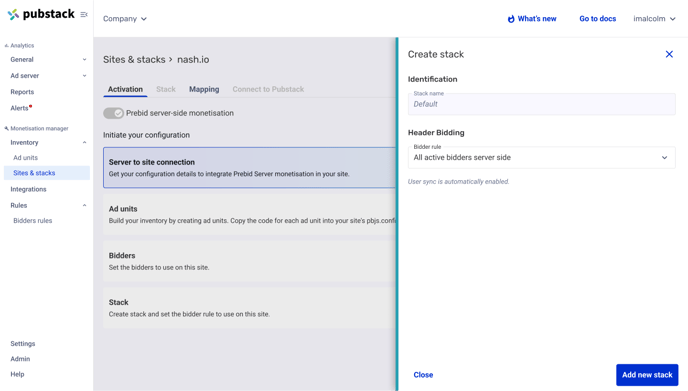Select the Stack configuration card
This screenshot has height=391, width=688.
pos(250,308)
